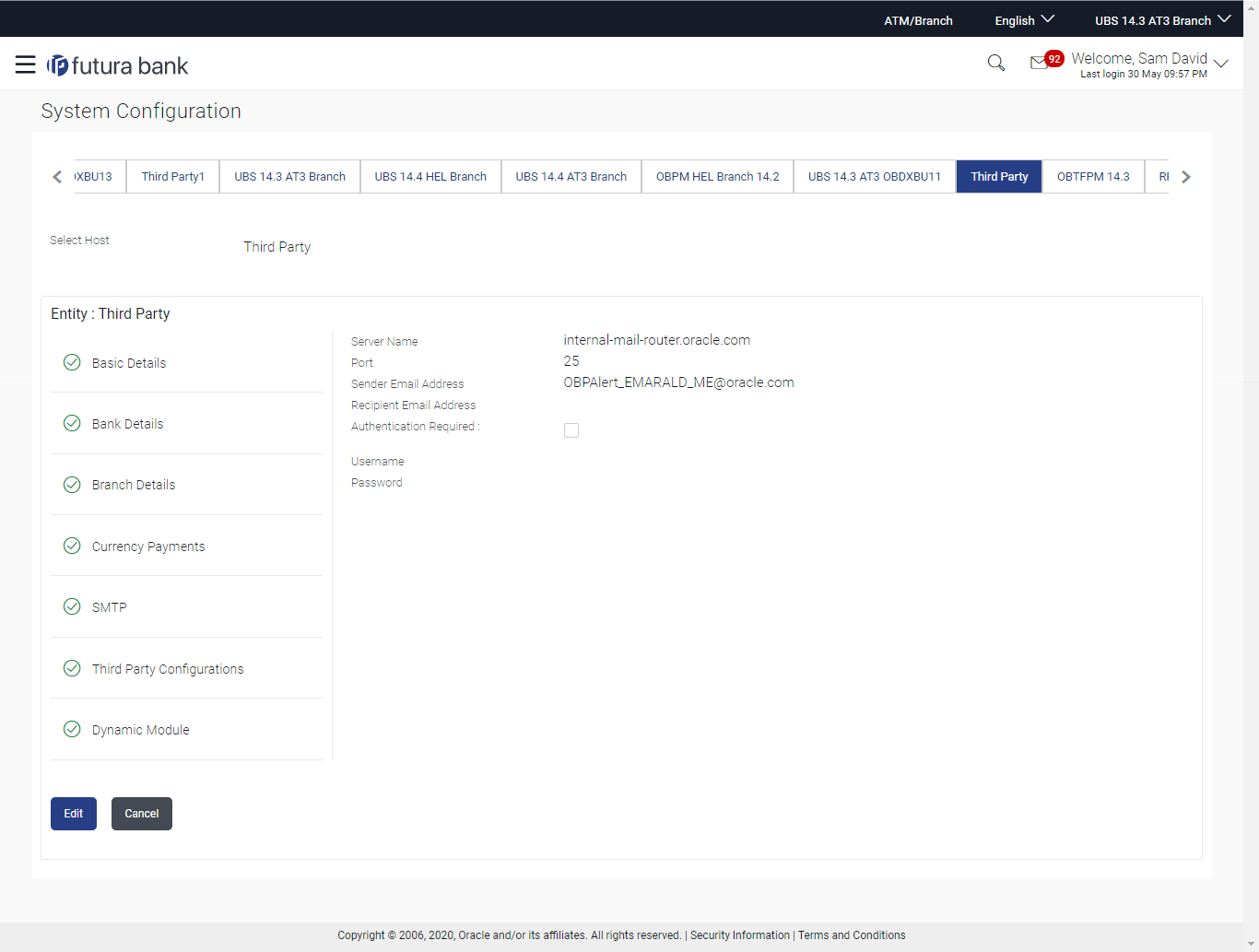Click the System Configuration heading
This screenshot has width=1259, height=952.
click(x=141, y=111)
